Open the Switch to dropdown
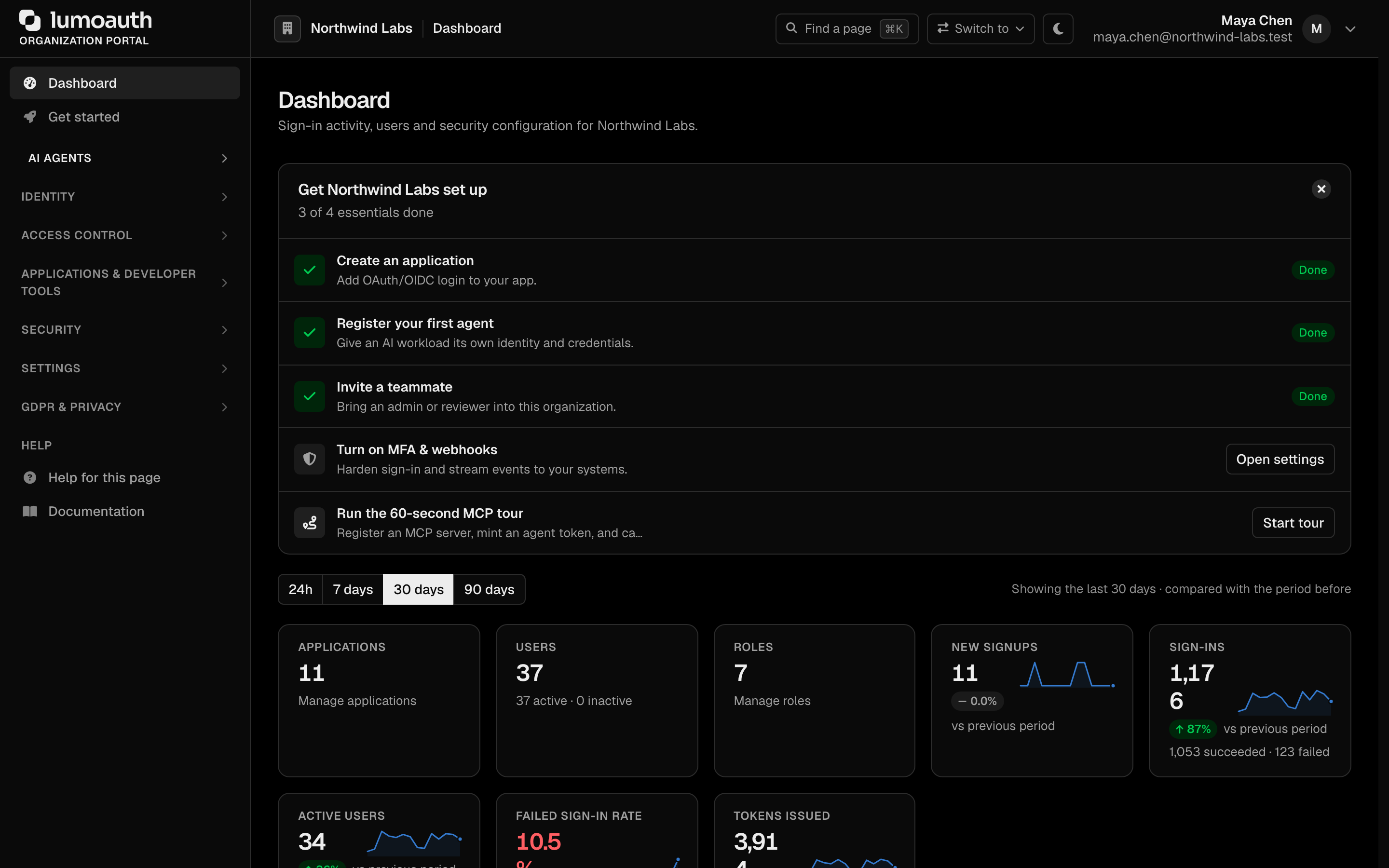Viewport: 1389px width, 868px height. click(x=980, y=28)
